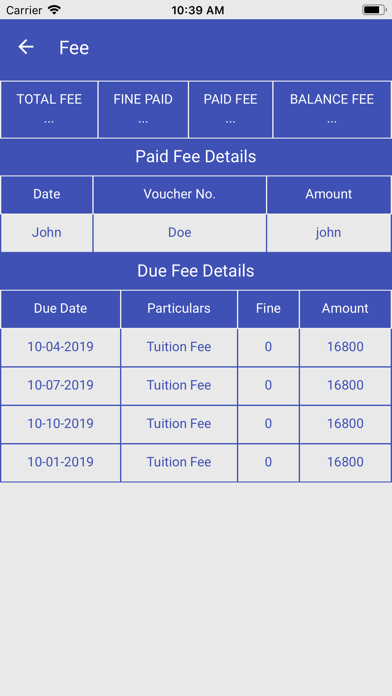Select the 10-10-2019 due date cell

pos(60,424)
